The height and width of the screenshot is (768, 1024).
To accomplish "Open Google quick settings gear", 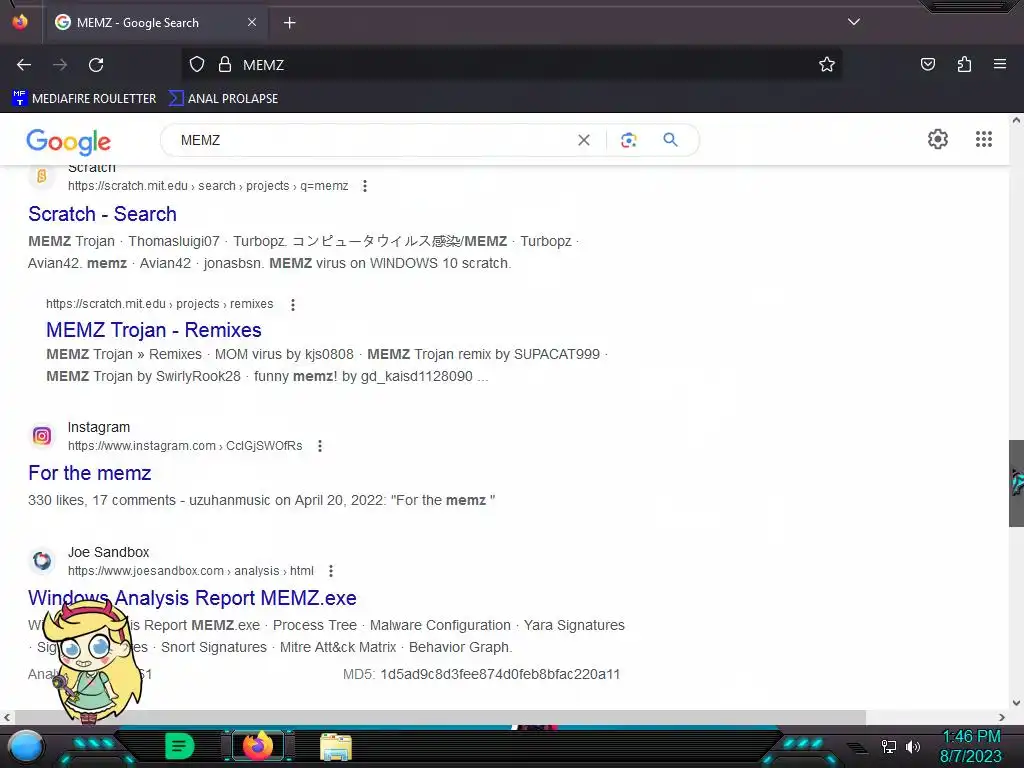I will 938,139.
